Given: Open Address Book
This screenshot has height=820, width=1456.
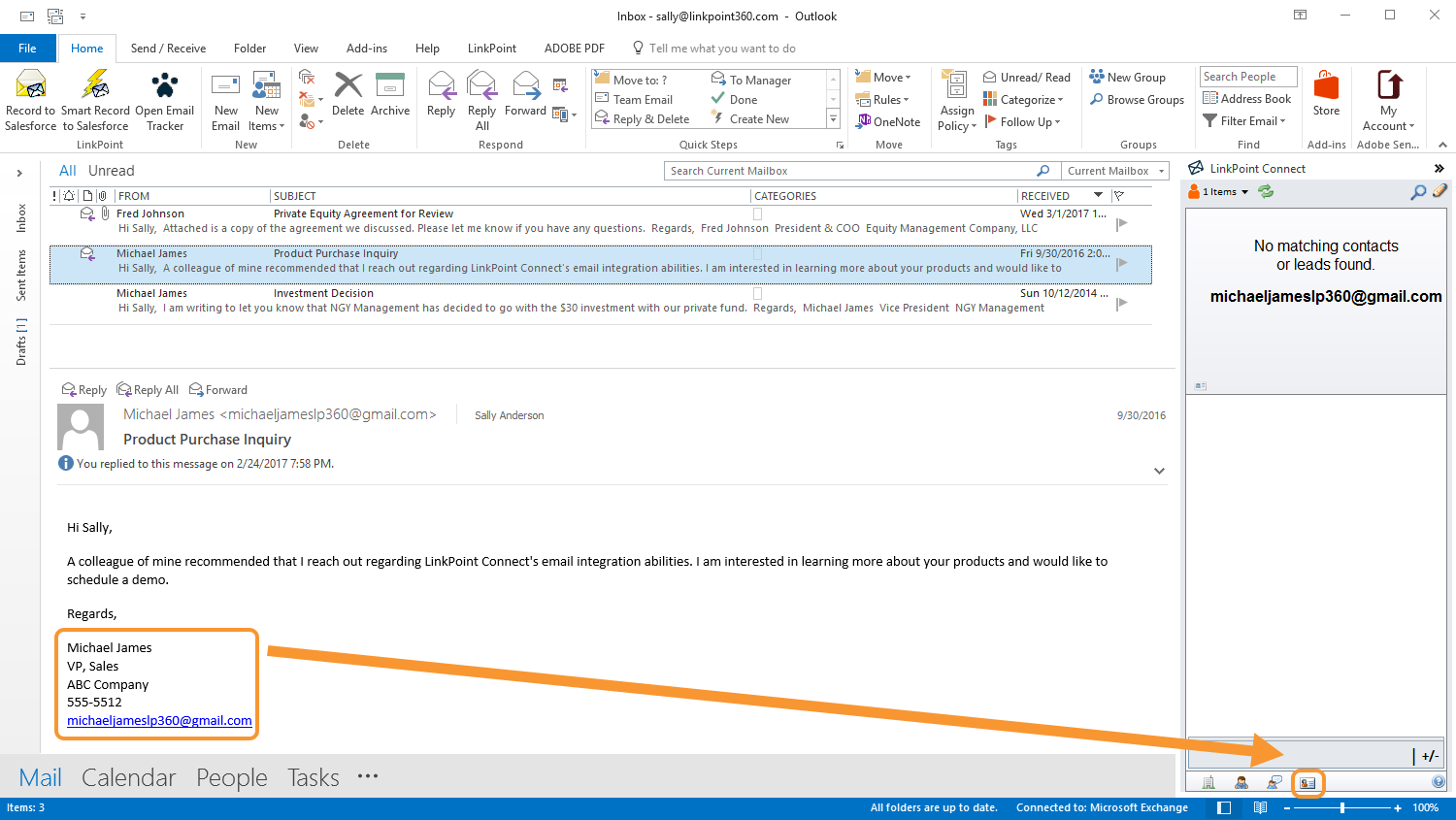Looking at the screenshot, I should pyautogui.click(x=1247, y=99).
